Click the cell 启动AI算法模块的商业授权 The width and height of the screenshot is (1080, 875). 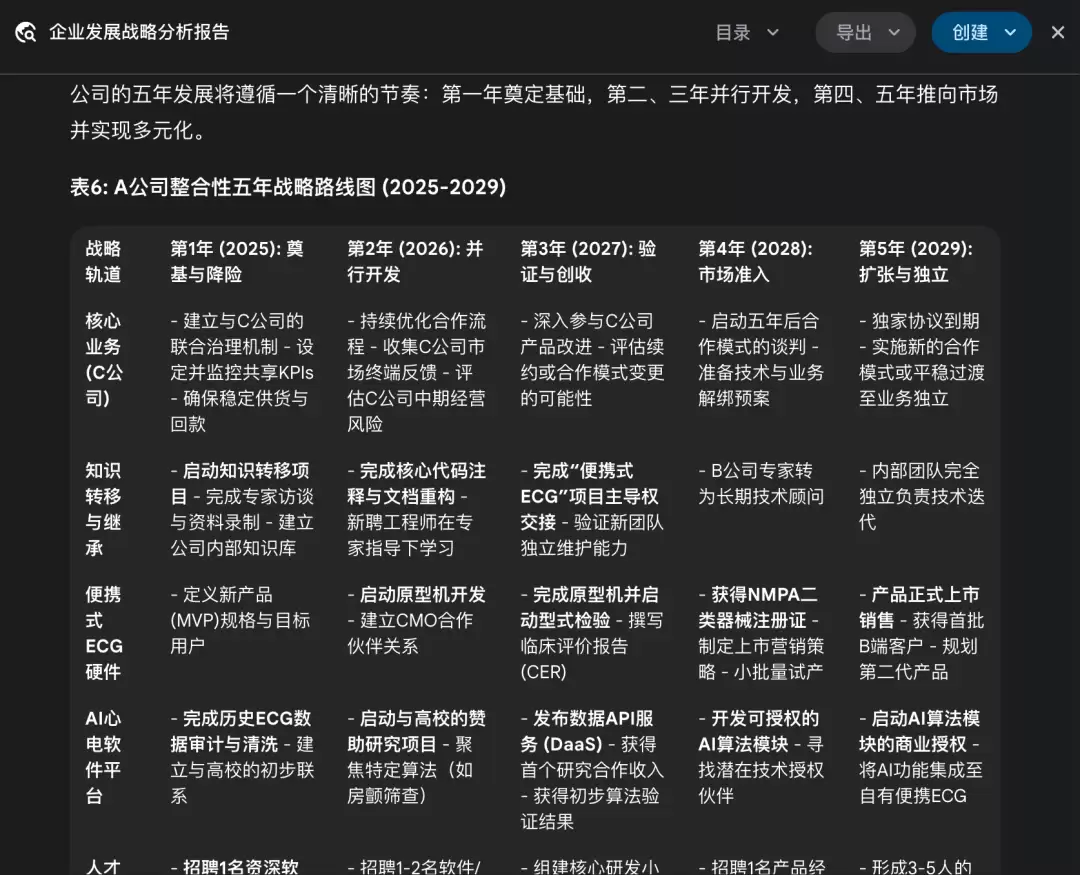pyautogui.click(x=920, y=757)
